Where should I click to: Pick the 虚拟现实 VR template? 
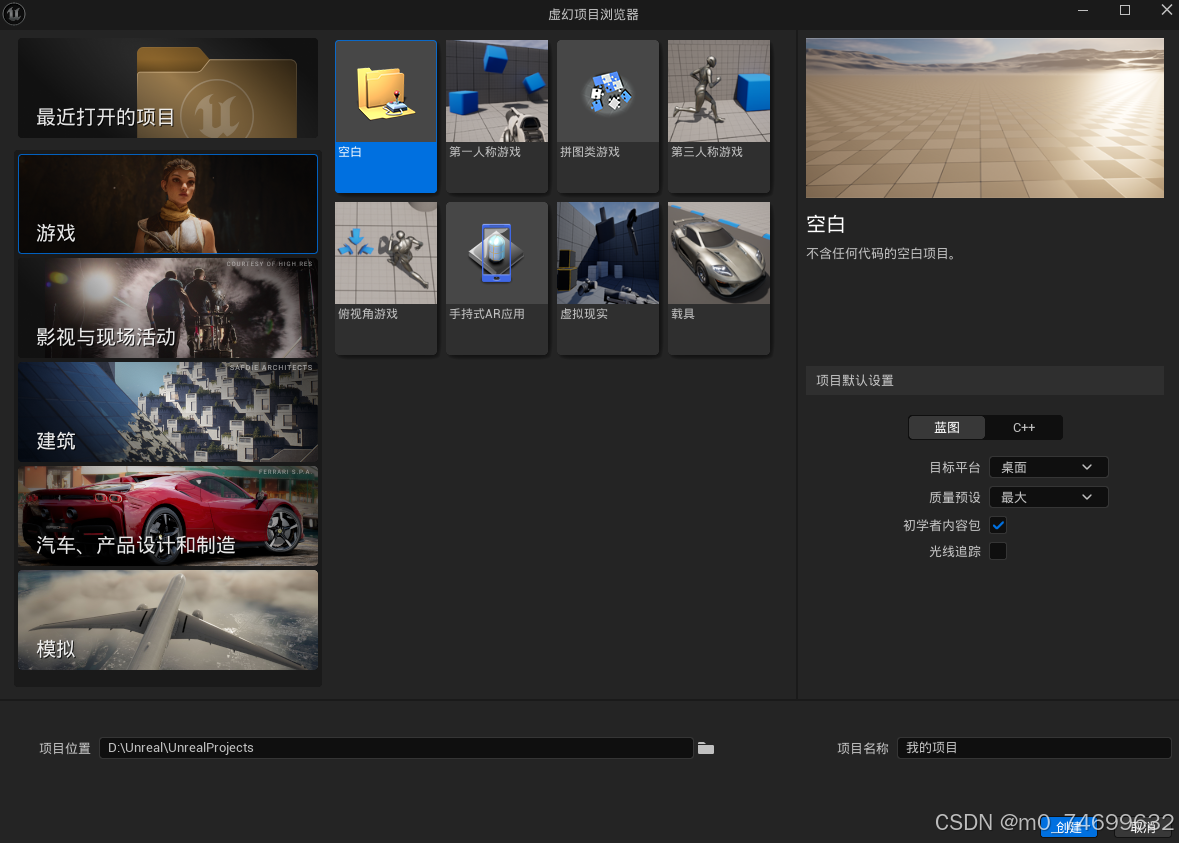point(608,278)
